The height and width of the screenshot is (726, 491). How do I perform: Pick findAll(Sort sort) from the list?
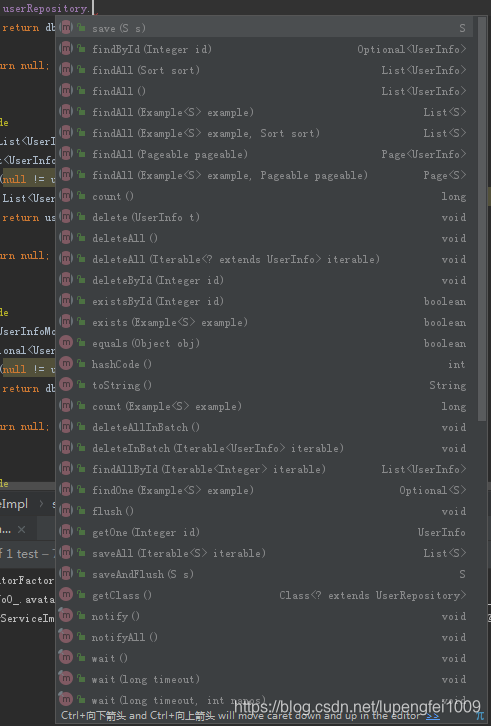264,70
